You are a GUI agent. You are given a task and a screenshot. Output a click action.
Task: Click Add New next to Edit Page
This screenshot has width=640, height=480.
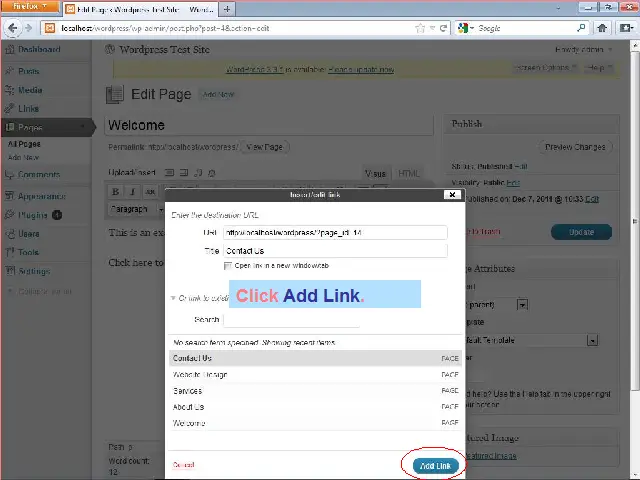pos(218,94)
